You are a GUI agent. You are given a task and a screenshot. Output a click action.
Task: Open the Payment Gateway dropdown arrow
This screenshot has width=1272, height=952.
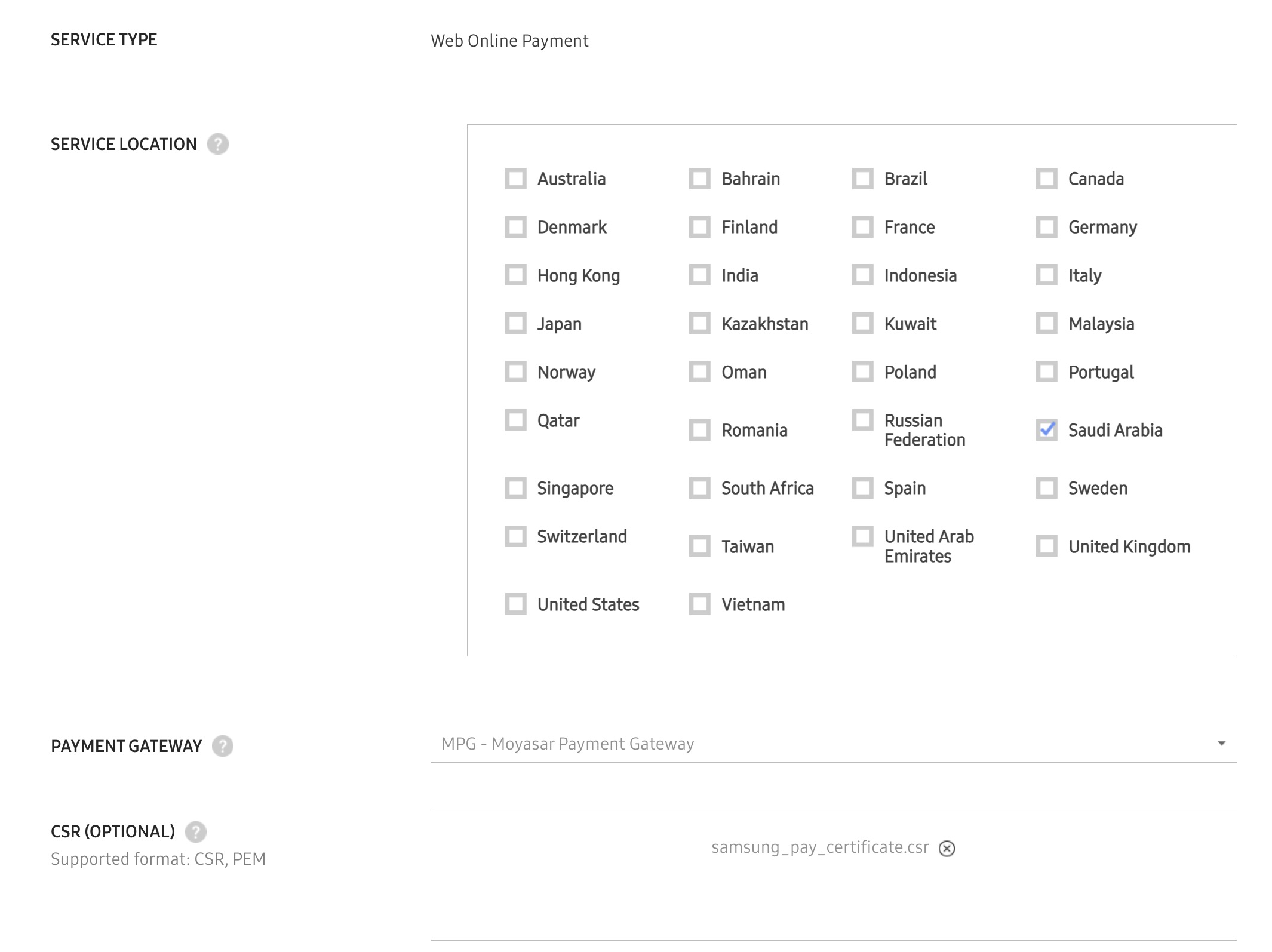pyautogui.click(x=1221, y=744)
